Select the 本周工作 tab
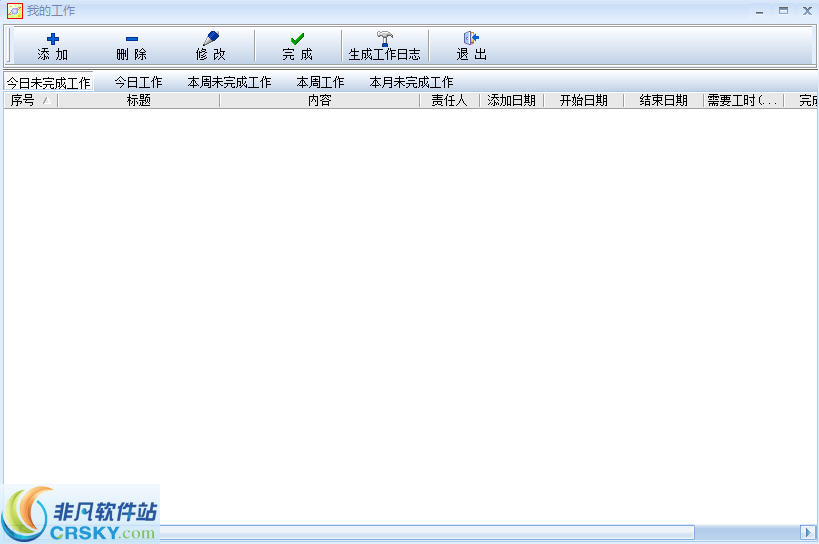The image size is (819, 544). [320, 82]
